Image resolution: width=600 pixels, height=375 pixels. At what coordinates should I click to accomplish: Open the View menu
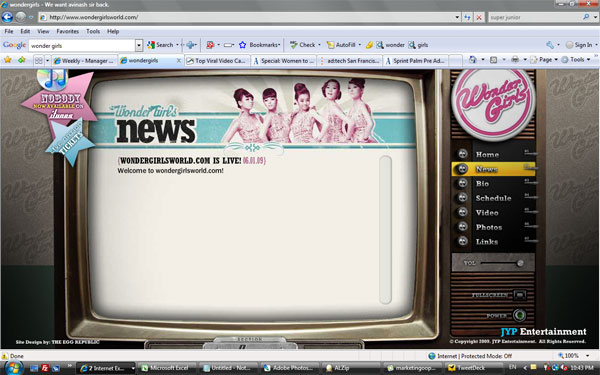coord(43,31)
